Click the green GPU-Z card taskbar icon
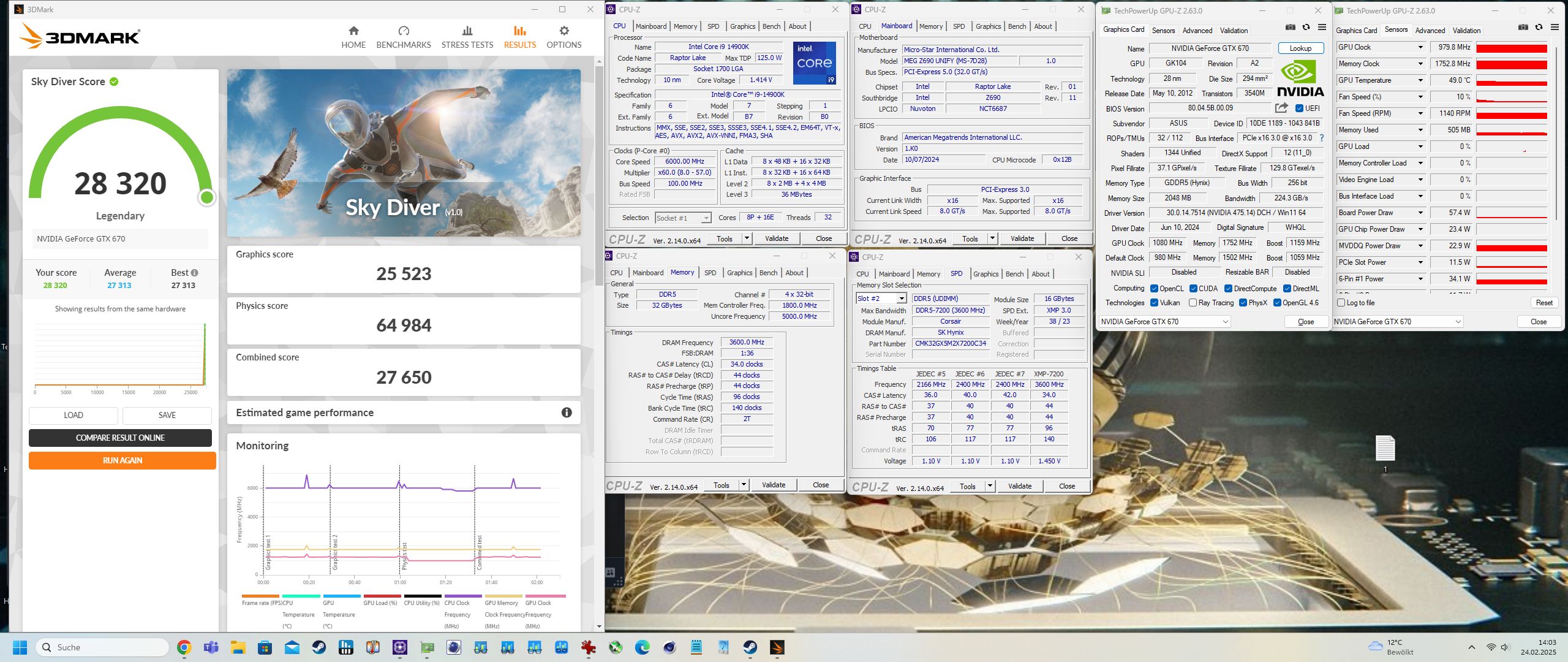1568x662 pixels. 427,647
